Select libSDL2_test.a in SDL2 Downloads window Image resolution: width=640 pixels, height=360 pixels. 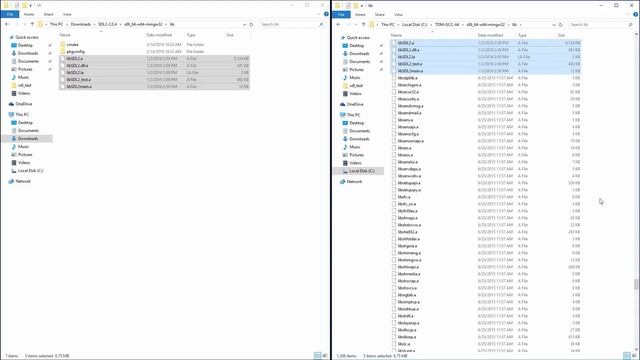(154, 80)
